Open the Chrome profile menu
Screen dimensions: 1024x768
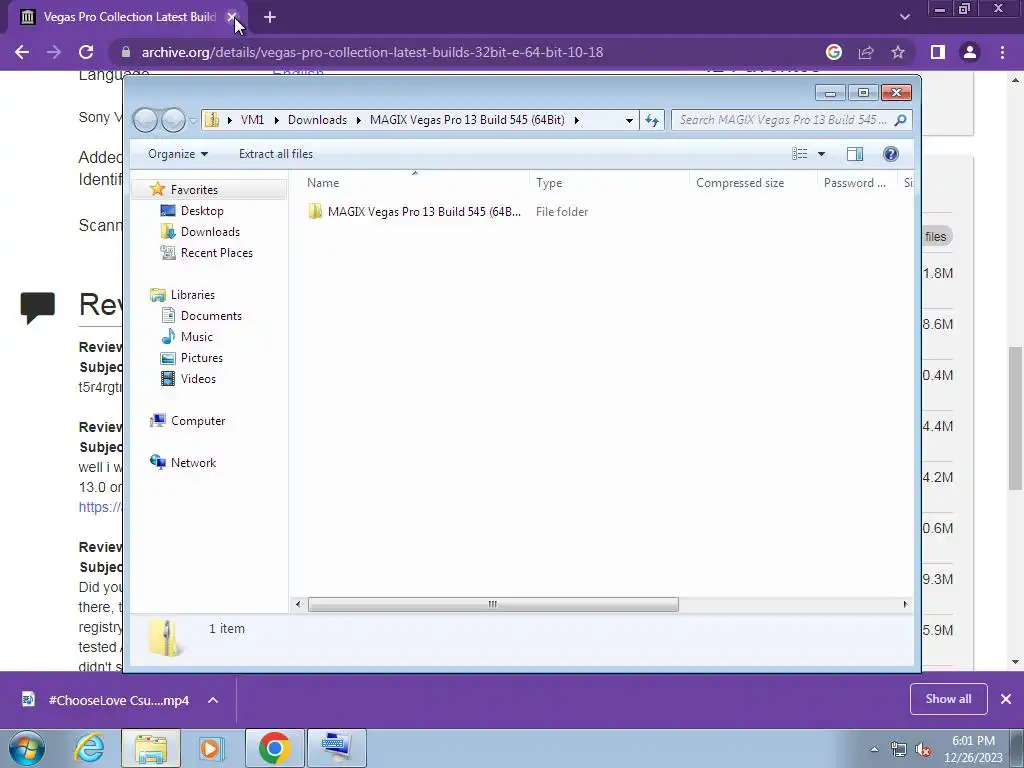[x=970, y=52]
